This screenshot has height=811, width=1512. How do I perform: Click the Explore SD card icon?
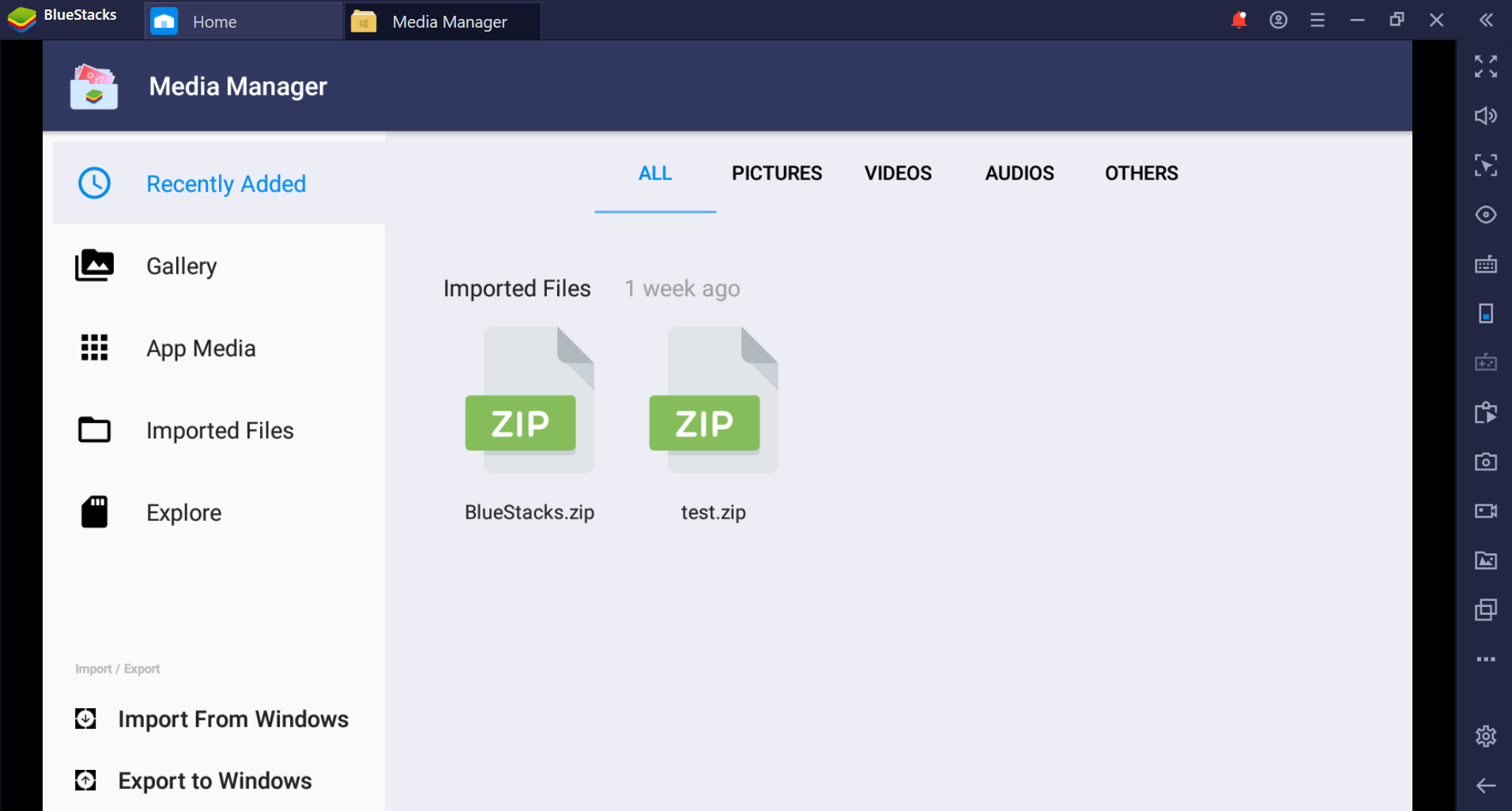point(94,512)
